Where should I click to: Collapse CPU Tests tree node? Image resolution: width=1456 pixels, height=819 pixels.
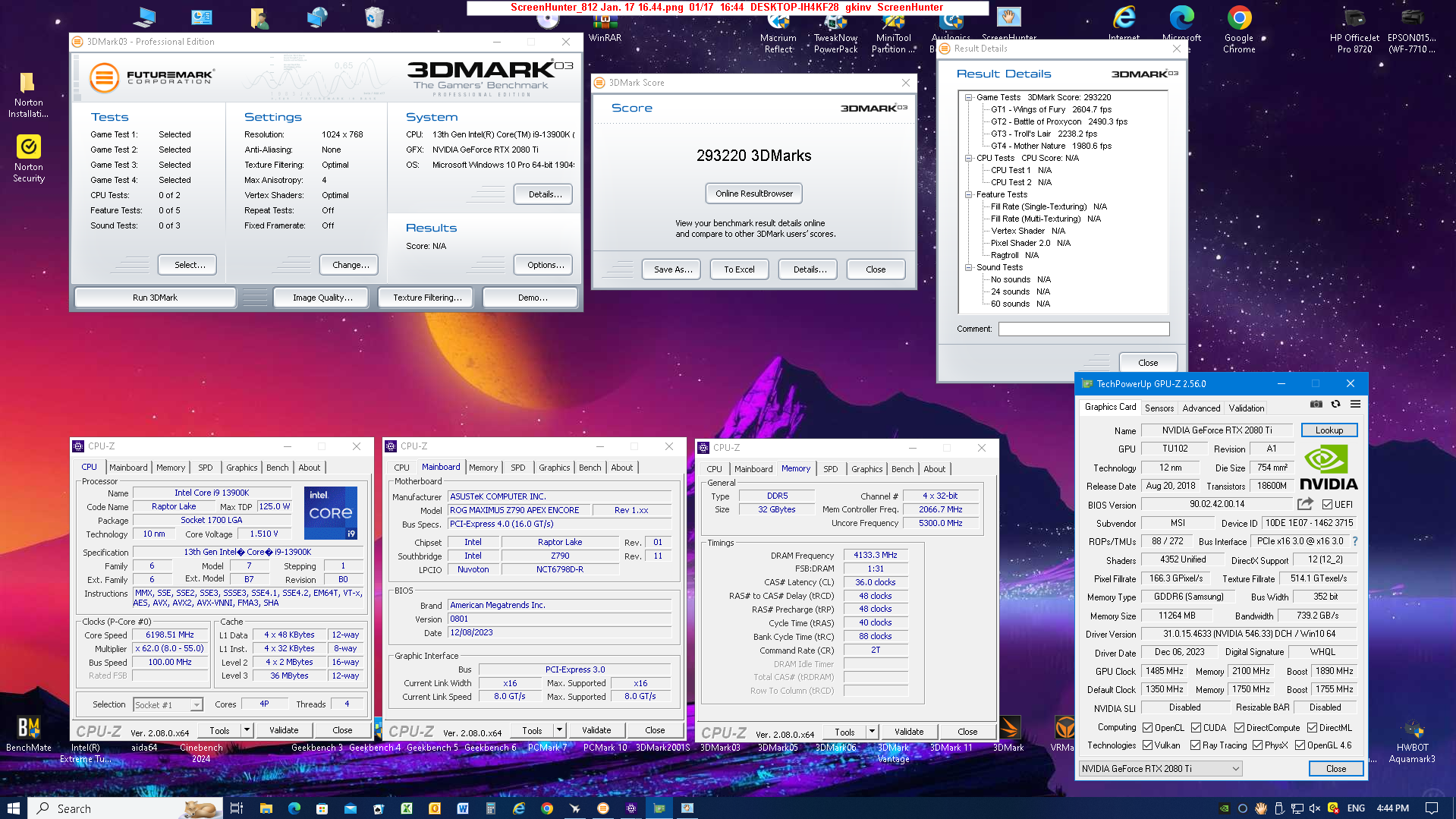tap(968, 158)
